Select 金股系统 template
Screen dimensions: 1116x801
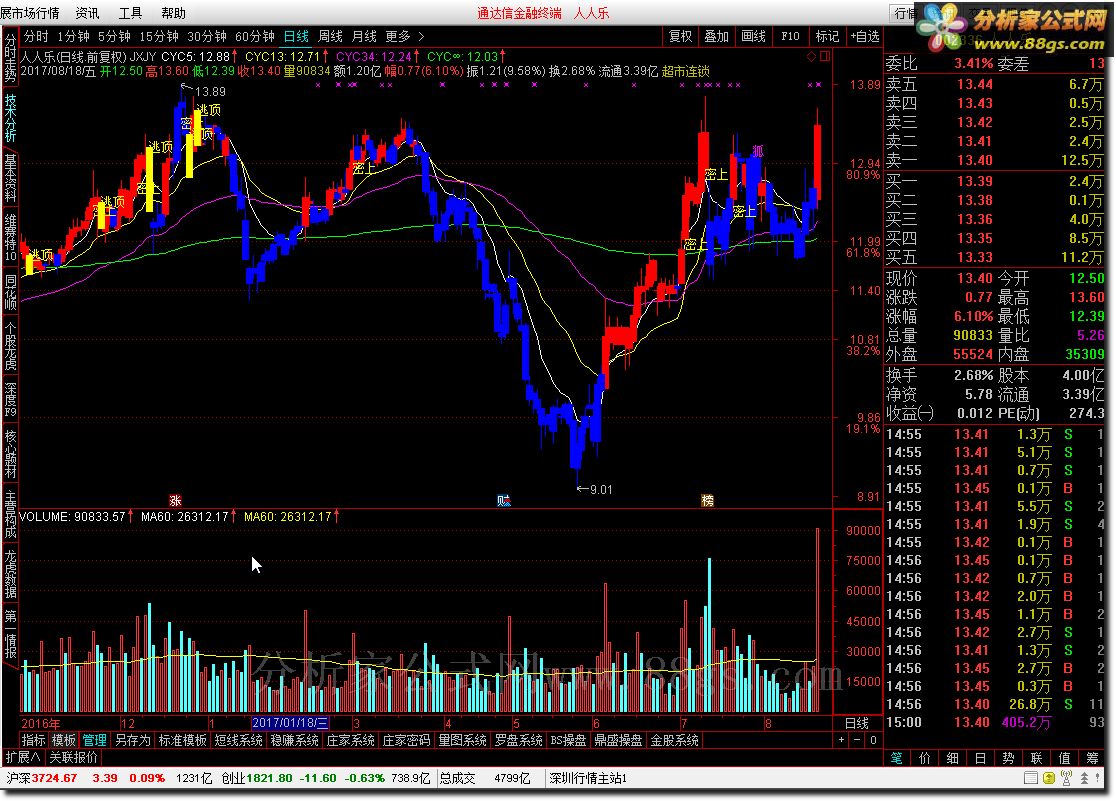point(674,740)
